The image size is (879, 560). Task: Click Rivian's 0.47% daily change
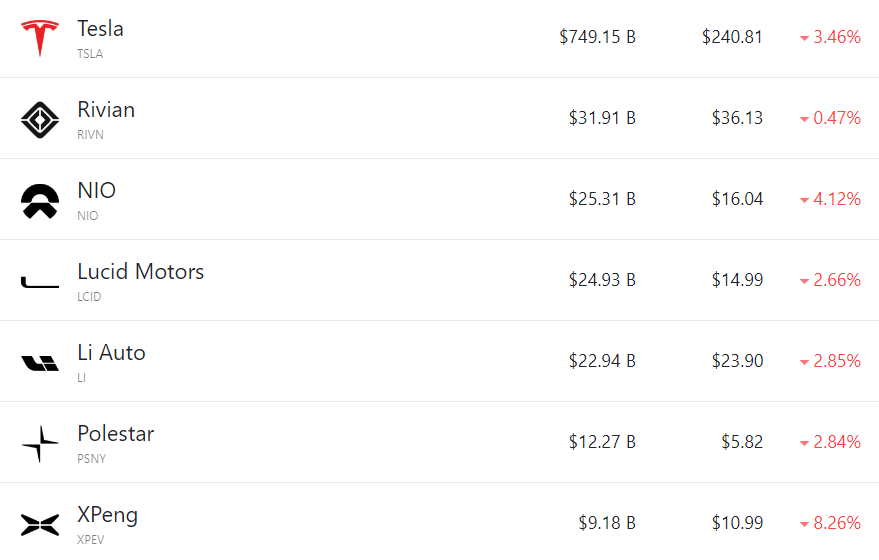click(x=836, y=118)
